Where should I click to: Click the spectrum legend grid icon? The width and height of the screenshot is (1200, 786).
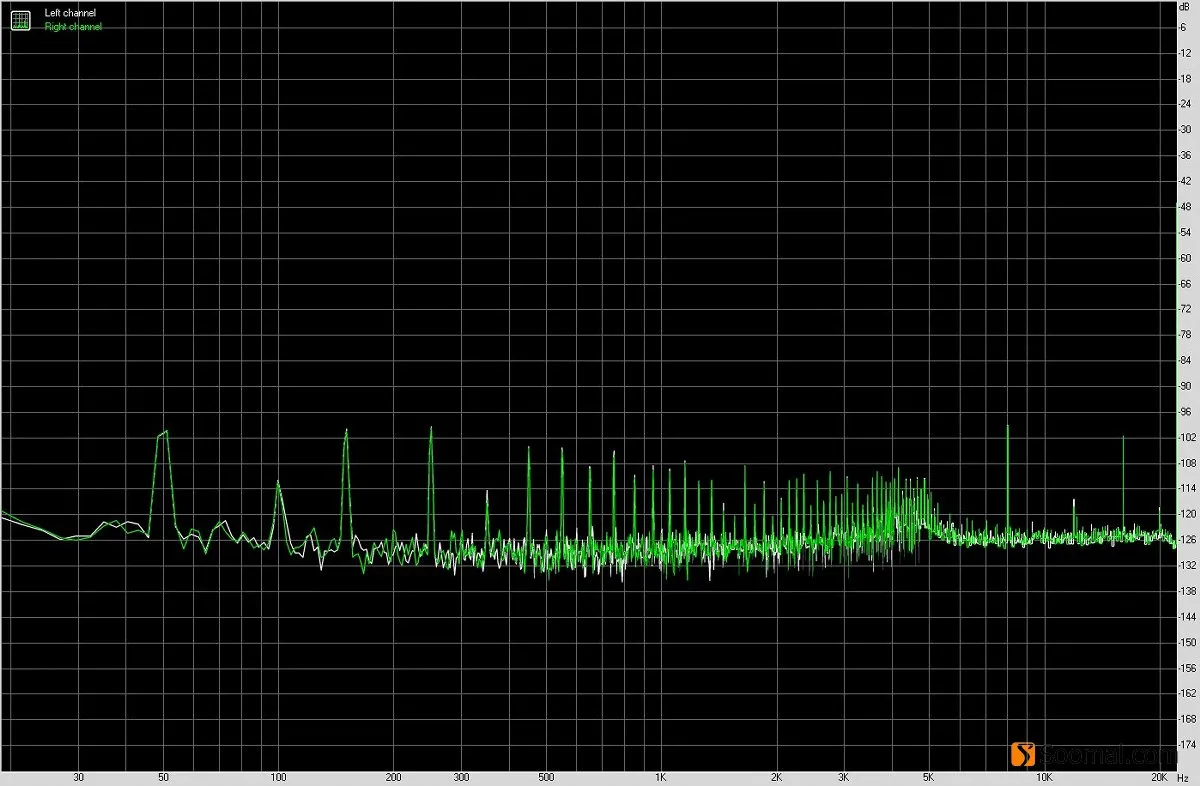pos(20,19)
